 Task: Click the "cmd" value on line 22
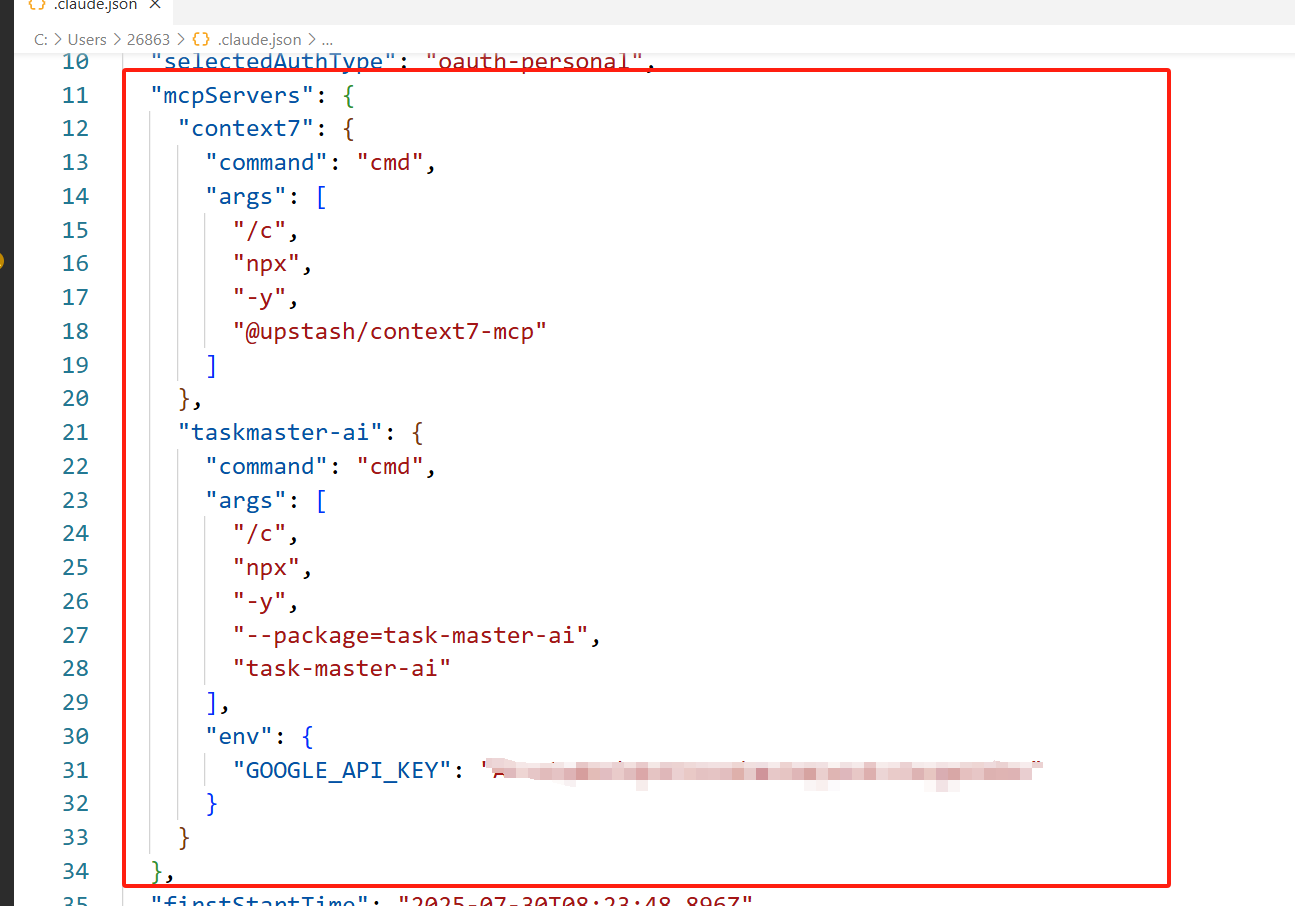point(391,466)
